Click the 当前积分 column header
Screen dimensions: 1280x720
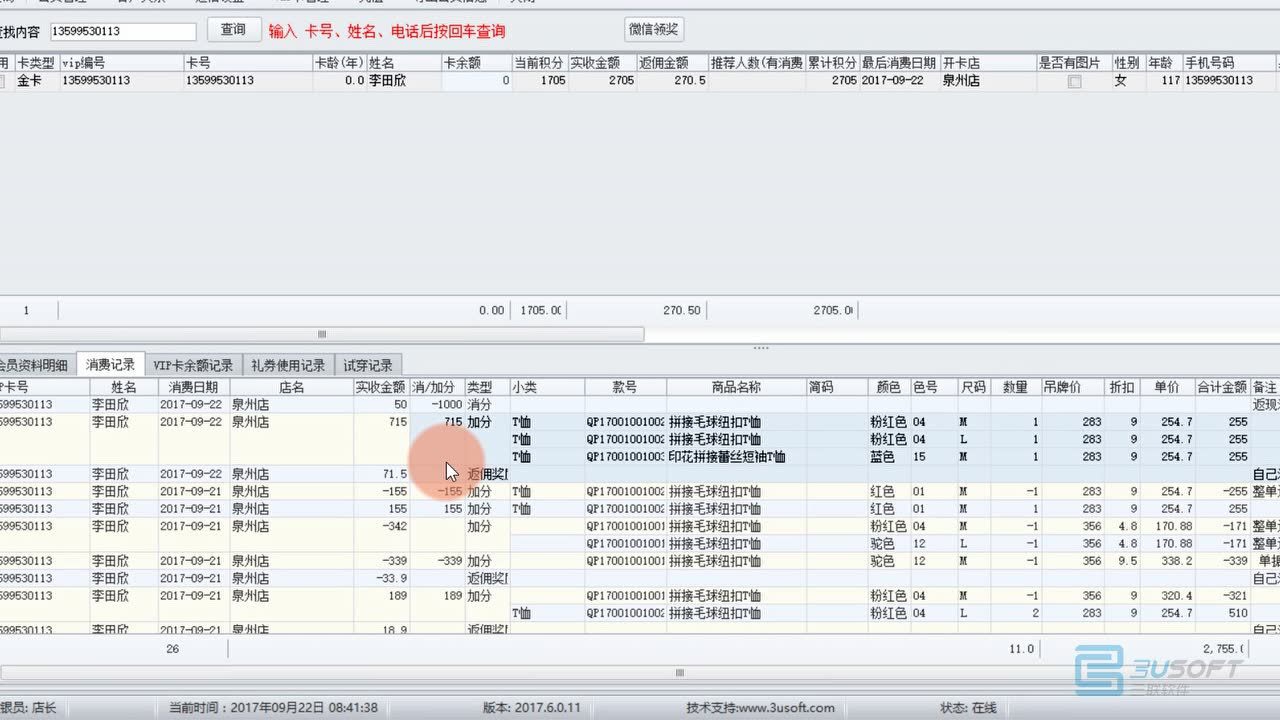tap(539, 63)
